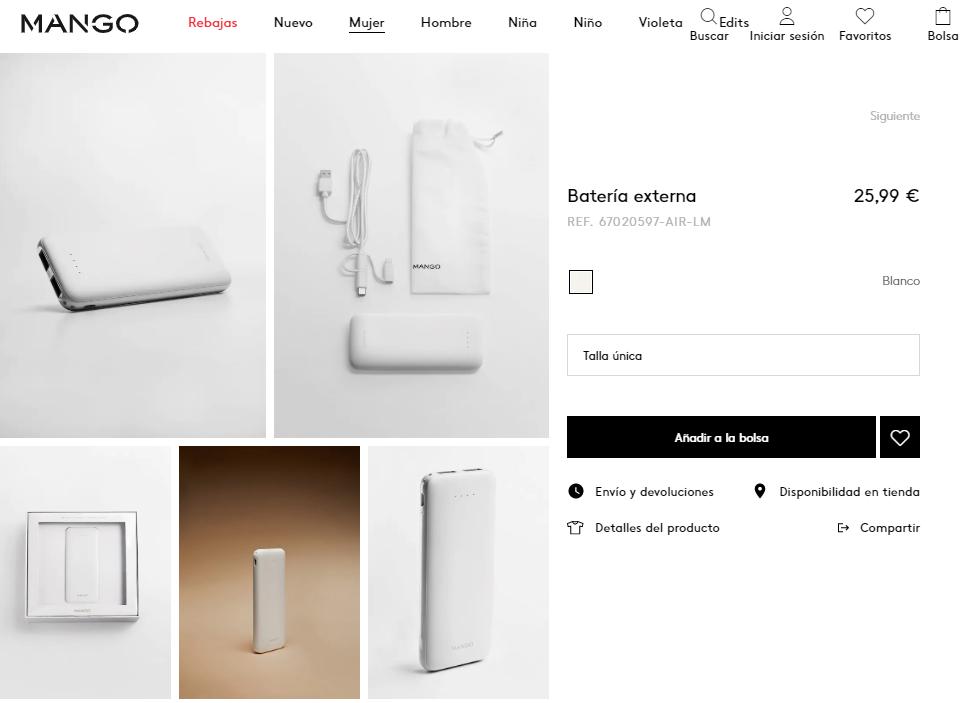Go to the Hombre section
The width and height of the screenshot is (964, 703).
446,23
